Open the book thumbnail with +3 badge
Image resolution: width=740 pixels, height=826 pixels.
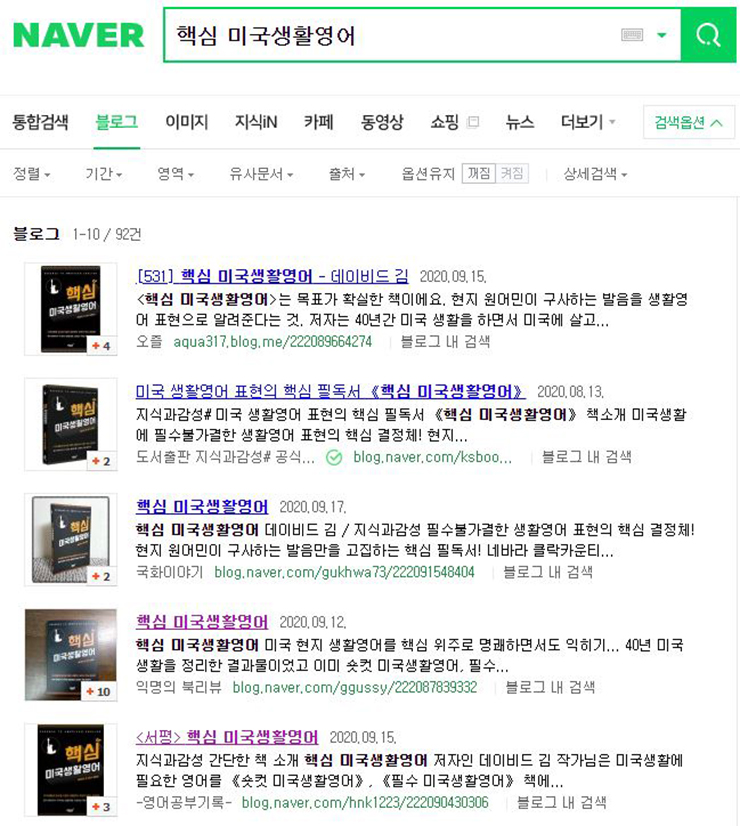coord(71,770)
